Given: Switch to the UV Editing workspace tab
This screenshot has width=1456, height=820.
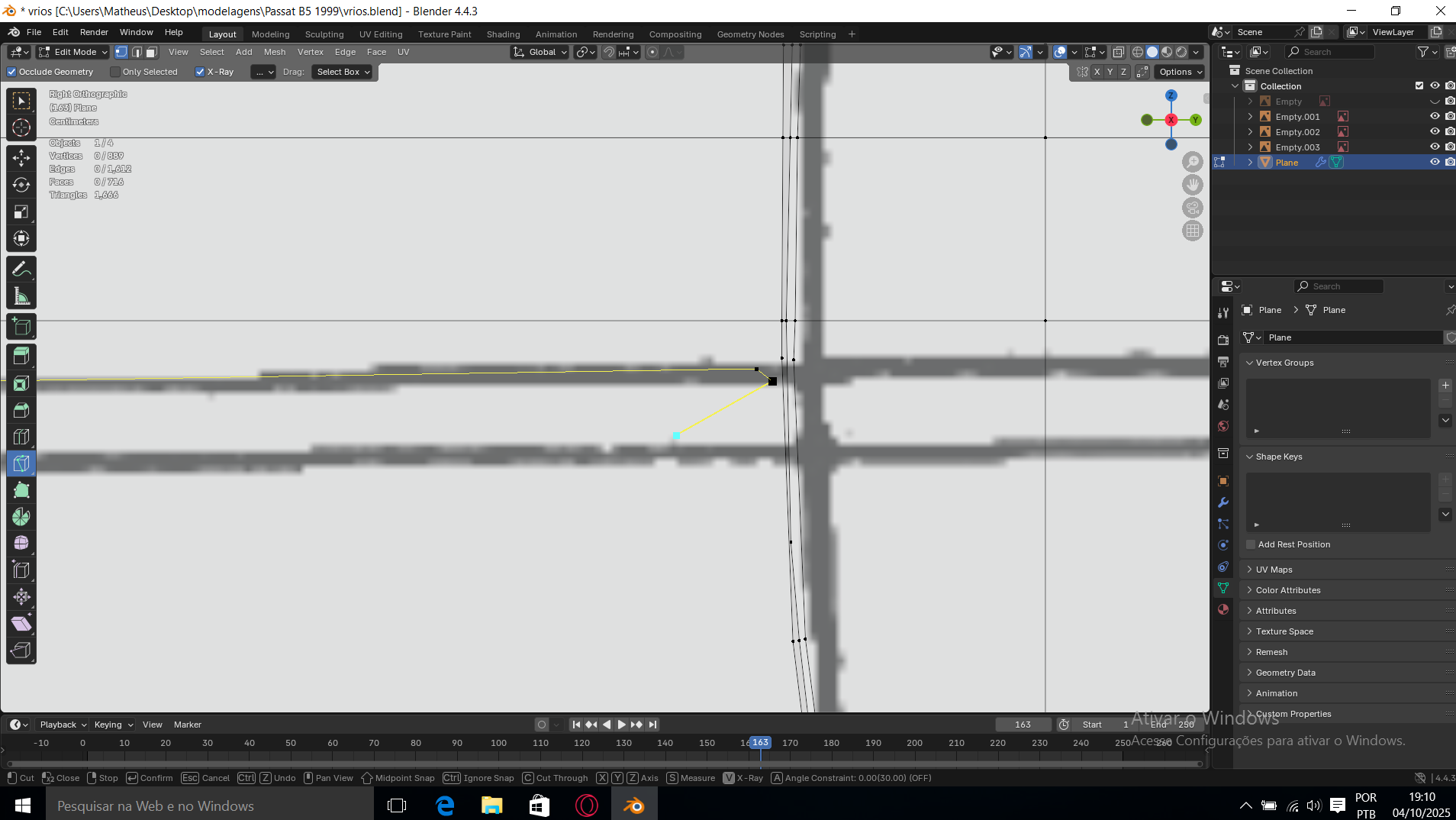Looking at the screenshot, I should [x=381, y=34].
